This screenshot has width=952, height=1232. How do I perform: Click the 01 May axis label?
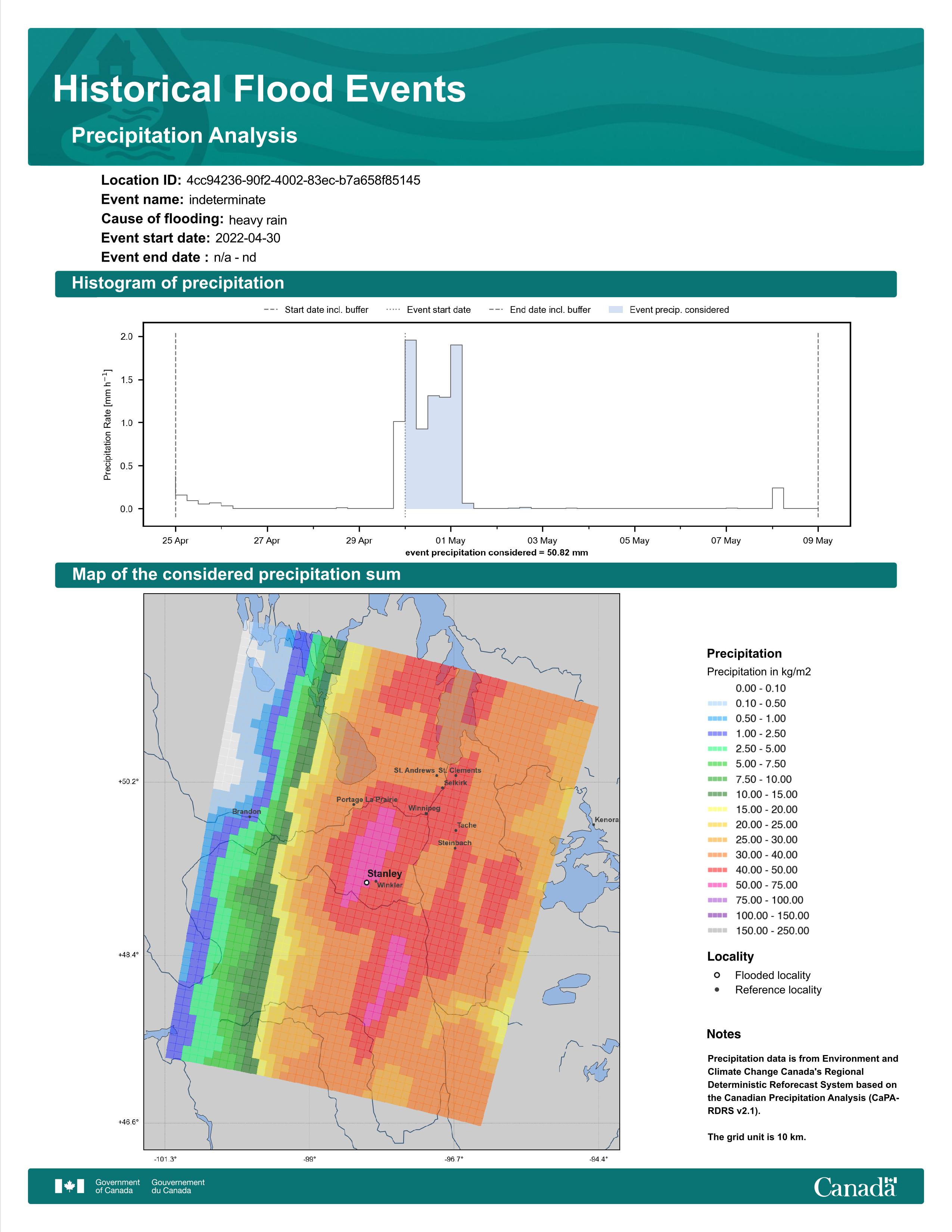click(450, 541)
